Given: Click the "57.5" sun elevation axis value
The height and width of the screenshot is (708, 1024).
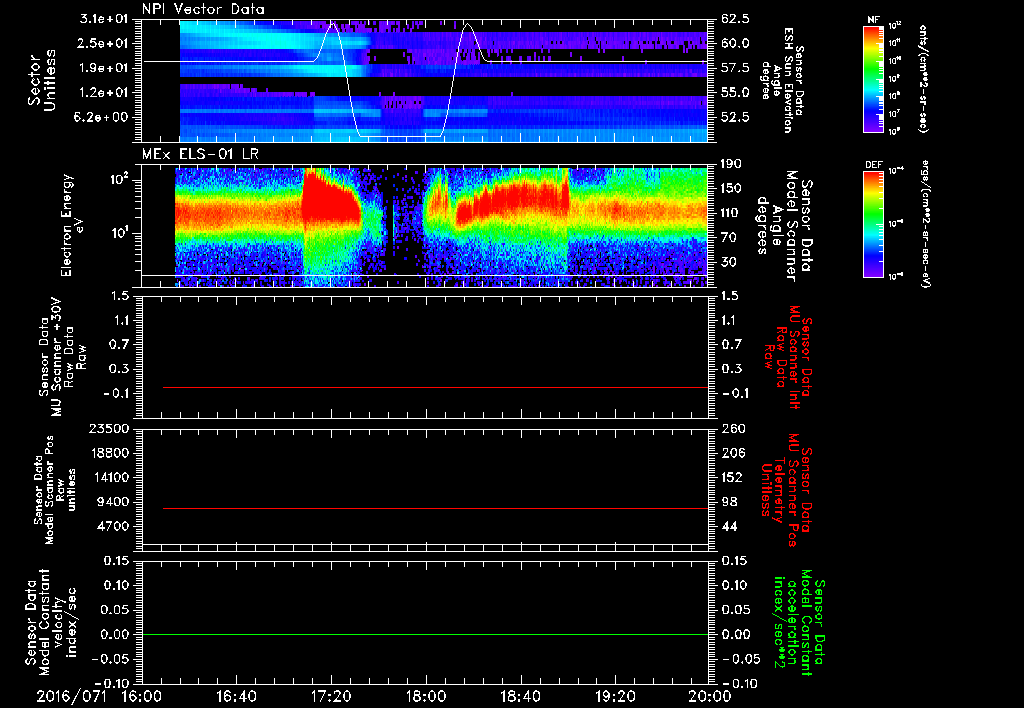Looking at the screenshot, I should tap(735, 68).
